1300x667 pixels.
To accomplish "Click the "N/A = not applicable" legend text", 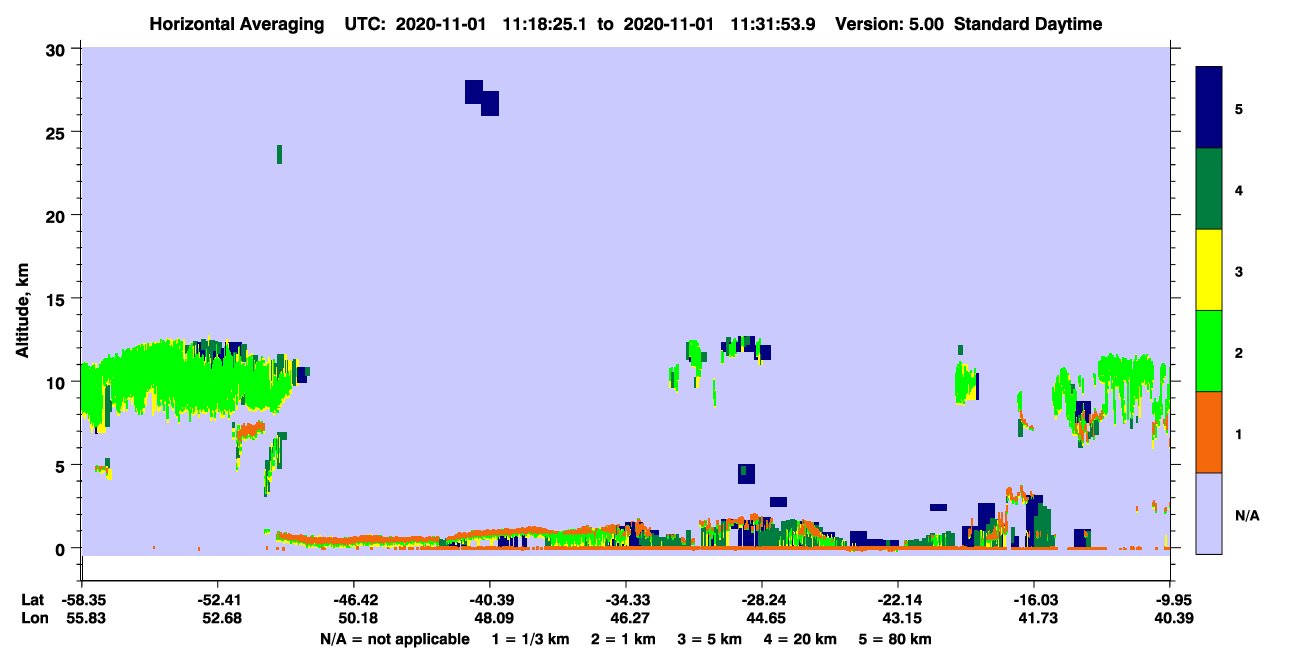I will coord(395,639).
